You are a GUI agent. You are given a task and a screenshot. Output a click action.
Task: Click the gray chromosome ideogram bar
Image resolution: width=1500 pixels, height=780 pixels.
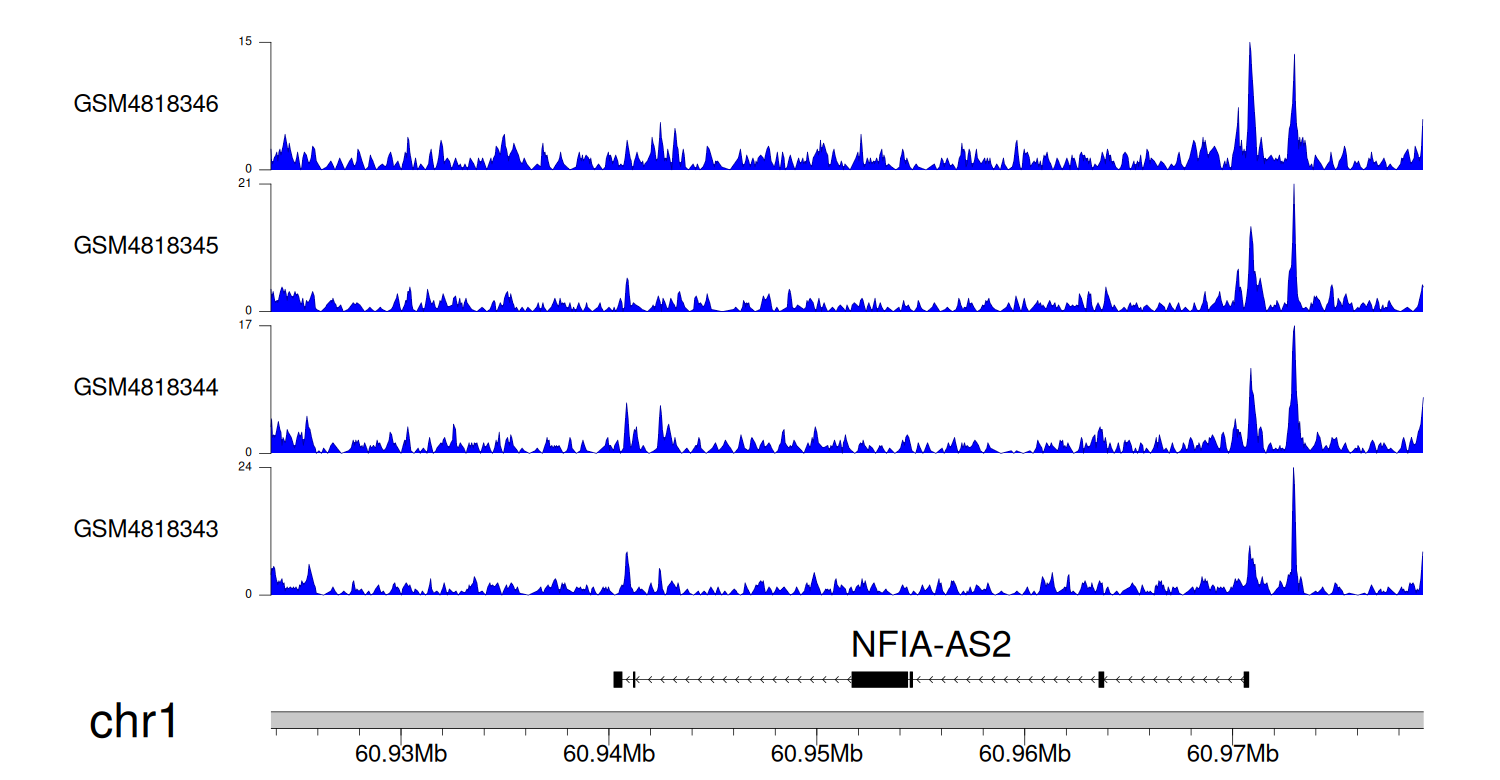pyautogui.click(x=847, y=720)
